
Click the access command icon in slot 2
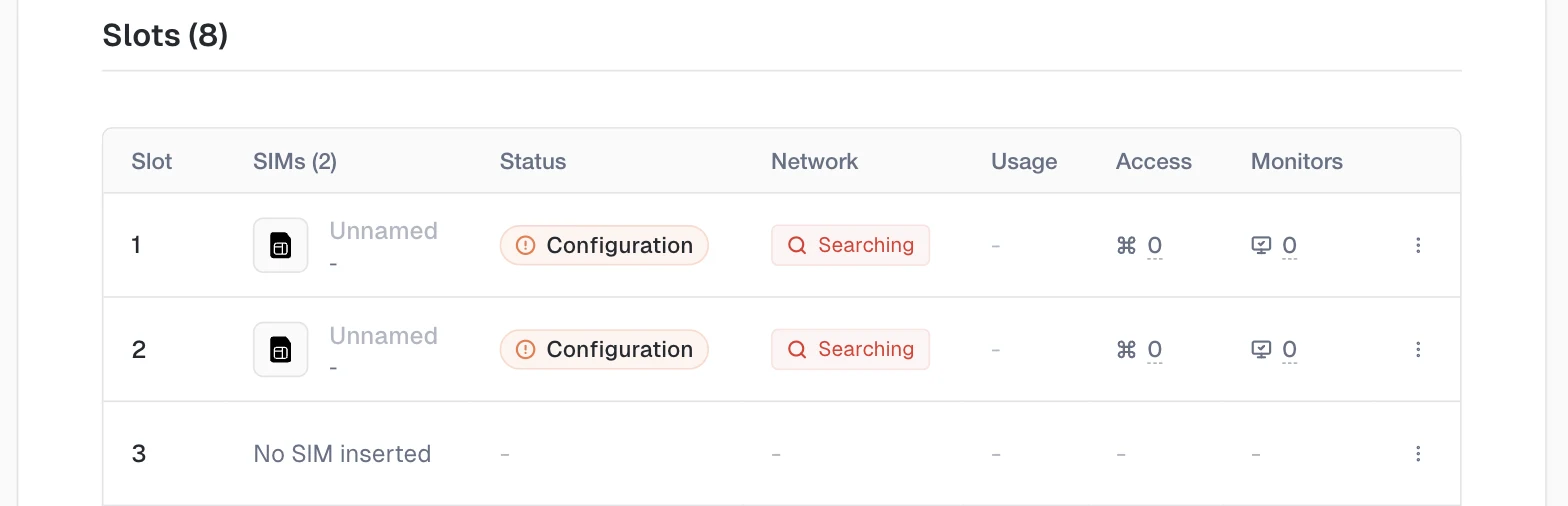click(x=1126, y=349)
